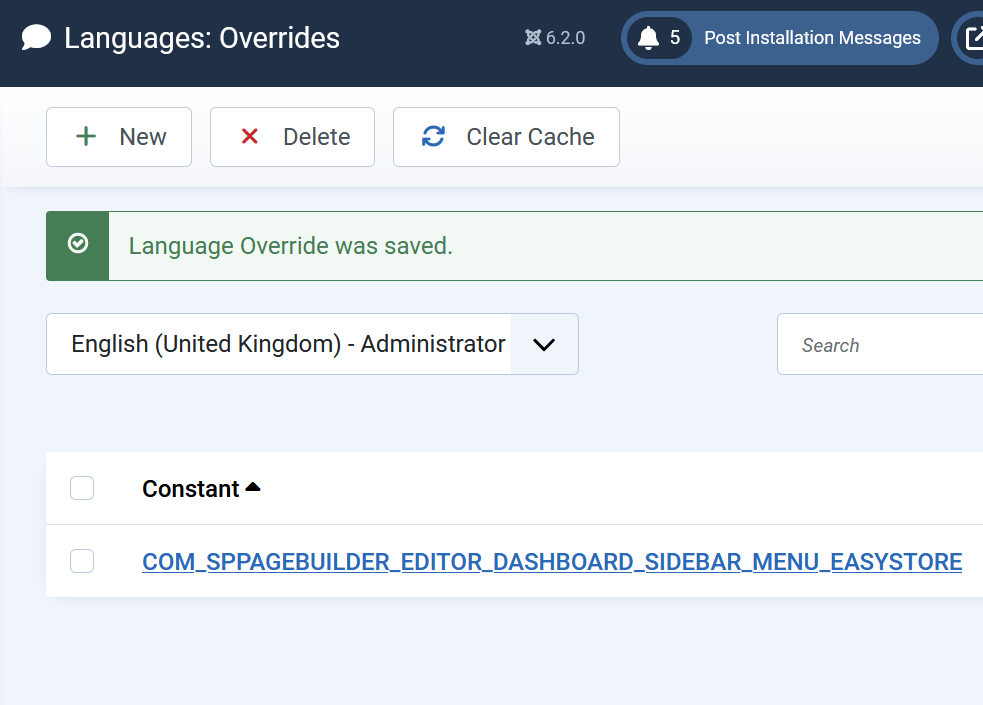Check the COM_SPPAGEBUILDER EASYSTORE row checkbox

[x=82, y=561]
